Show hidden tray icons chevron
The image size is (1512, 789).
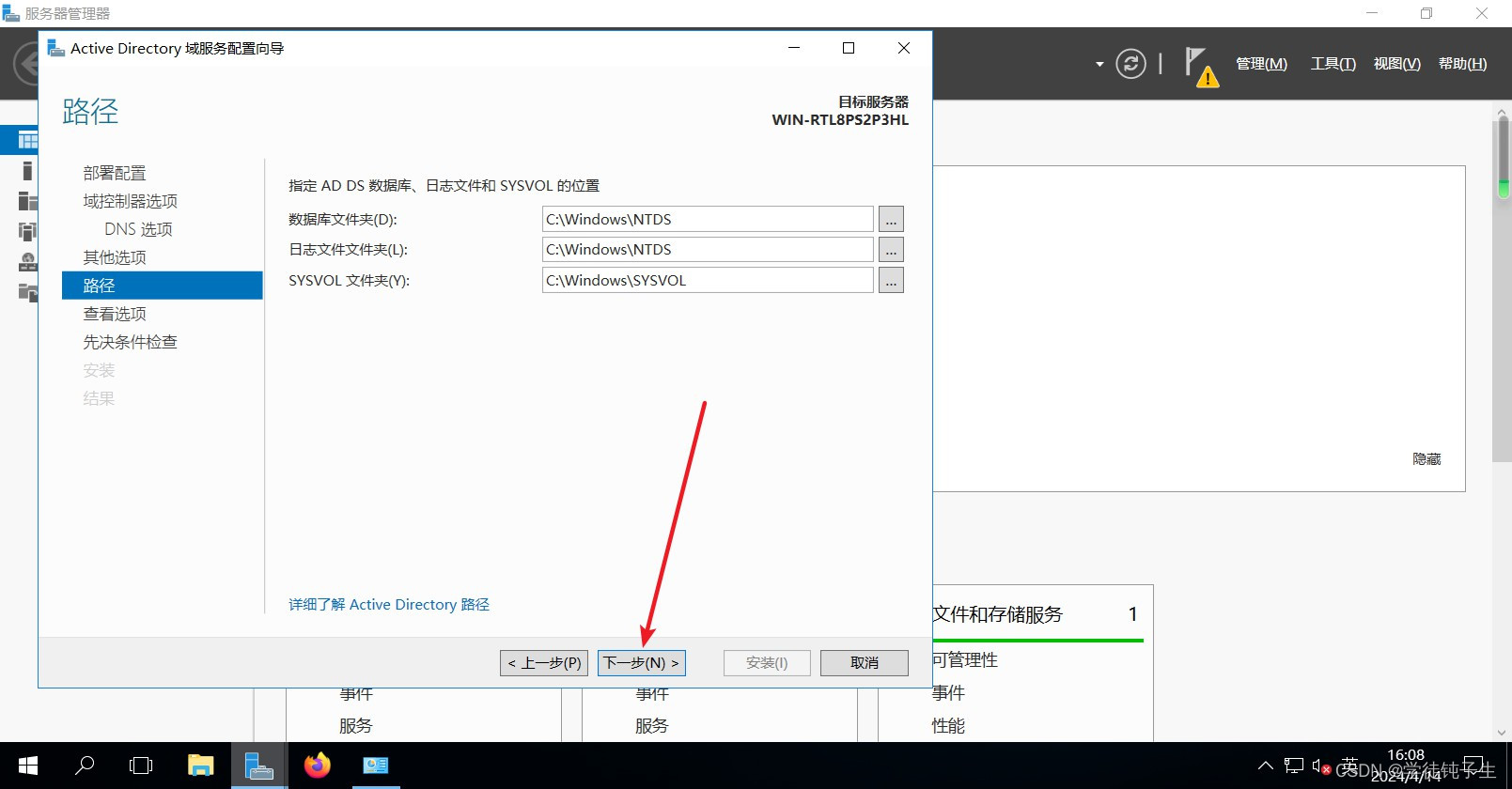pos(1266,766)
